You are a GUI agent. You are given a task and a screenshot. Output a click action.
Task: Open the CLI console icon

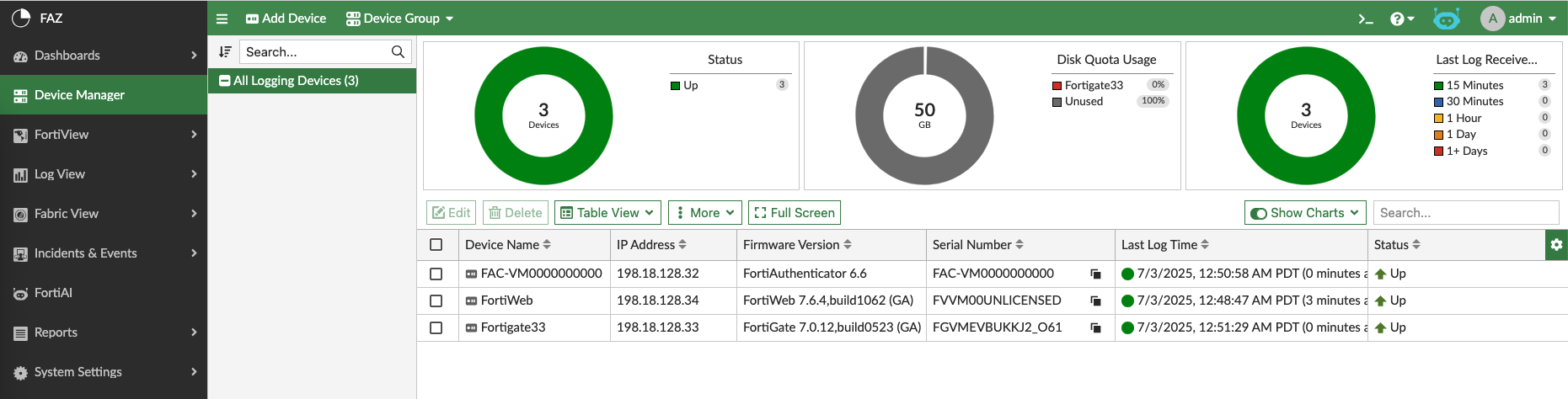tap(1366, 19)
